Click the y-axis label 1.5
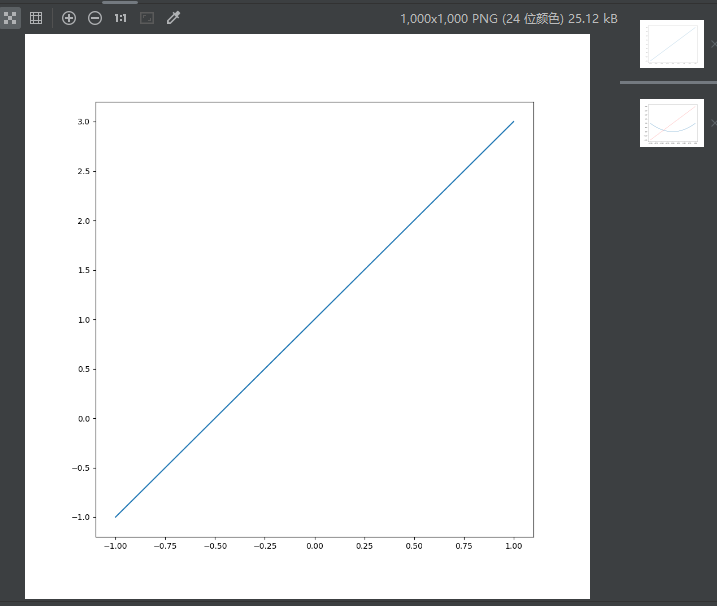This screenshot has height=606, width=717. click(x=84, y=270)
